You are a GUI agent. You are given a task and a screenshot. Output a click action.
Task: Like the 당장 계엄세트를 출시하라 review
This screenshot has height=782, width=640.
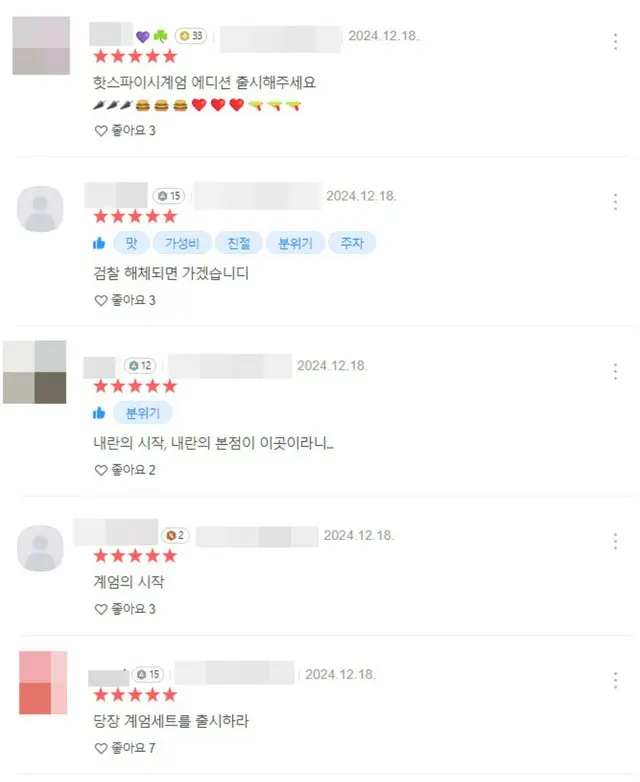125,748
